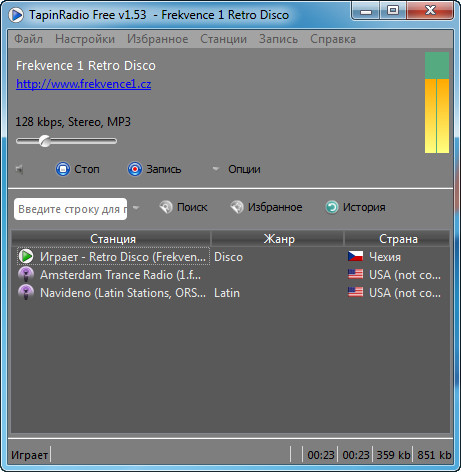Sort by the Станция column header
461x472 pixels.
(x=111, y=239)
